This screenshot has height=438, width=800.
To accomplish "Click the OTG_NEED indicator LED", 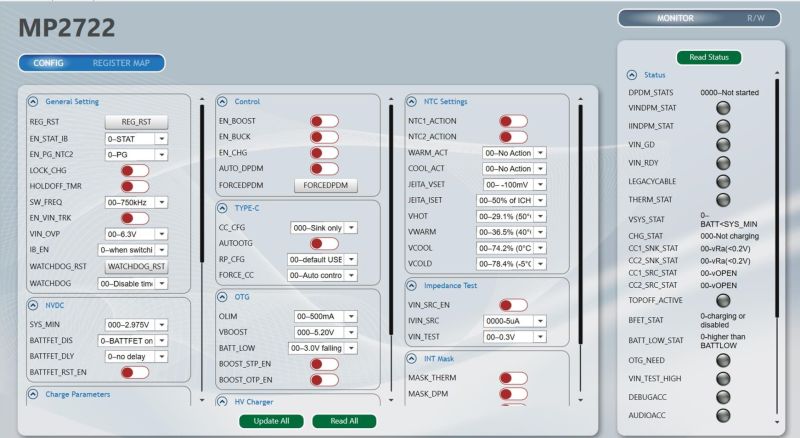I will coord(723,360).
